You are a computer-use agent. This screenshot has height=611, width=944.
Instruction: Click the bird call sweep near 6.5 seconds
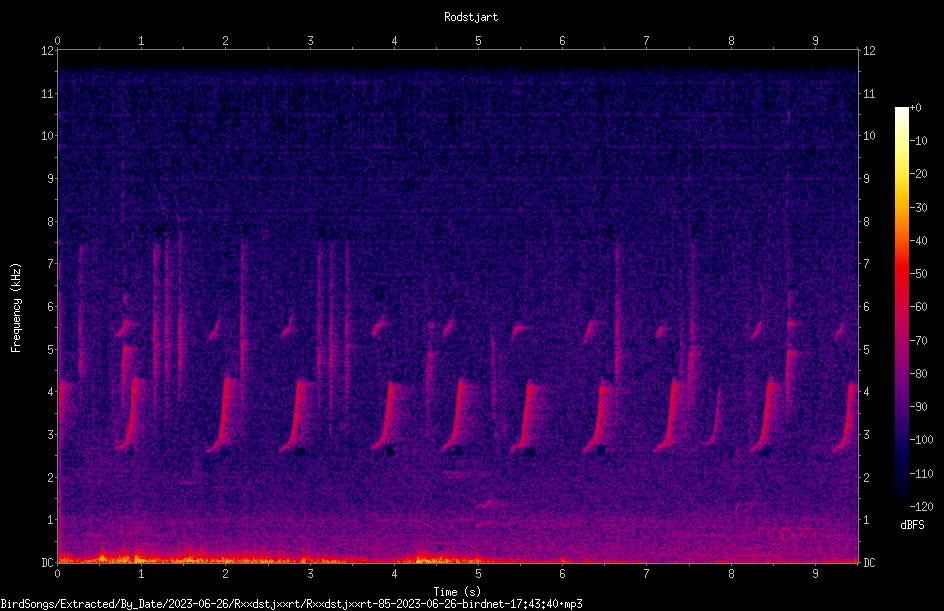(x=598, y=417)
